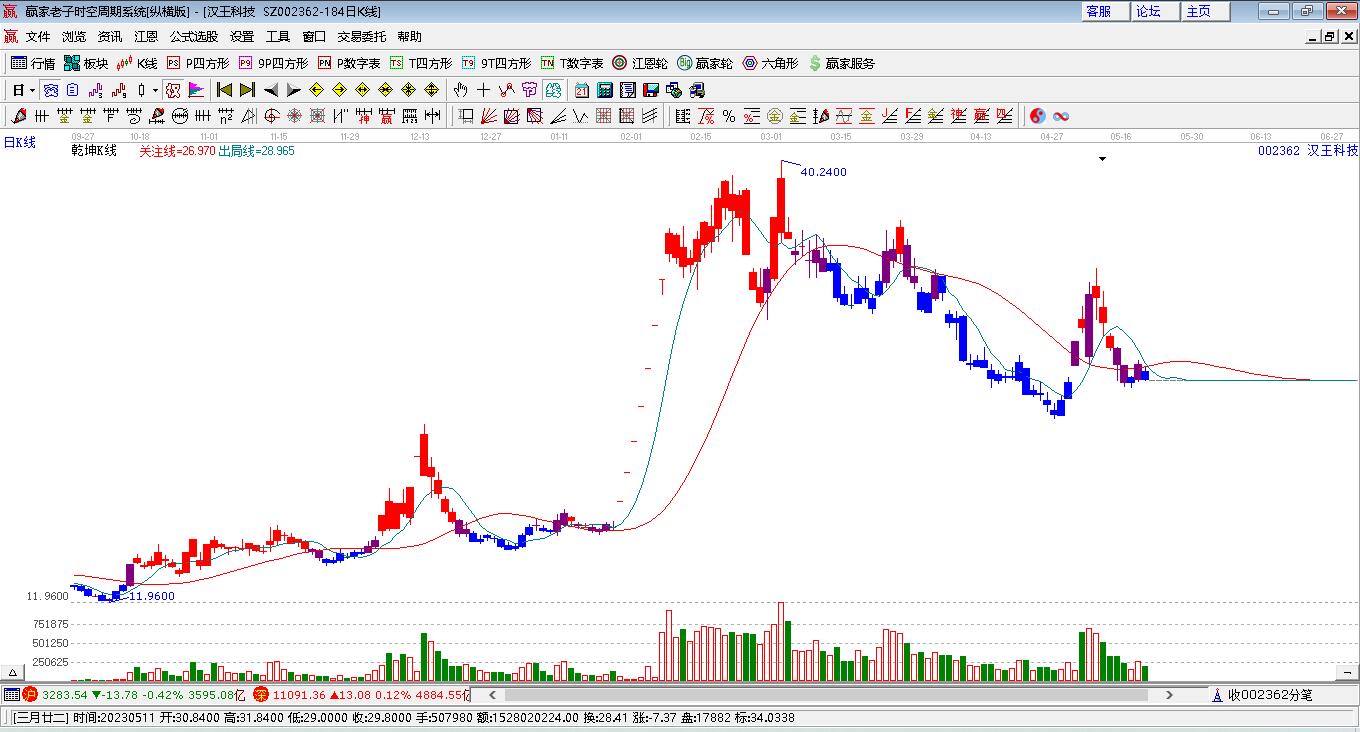Open the 交易委托 menu

point(361,37)
